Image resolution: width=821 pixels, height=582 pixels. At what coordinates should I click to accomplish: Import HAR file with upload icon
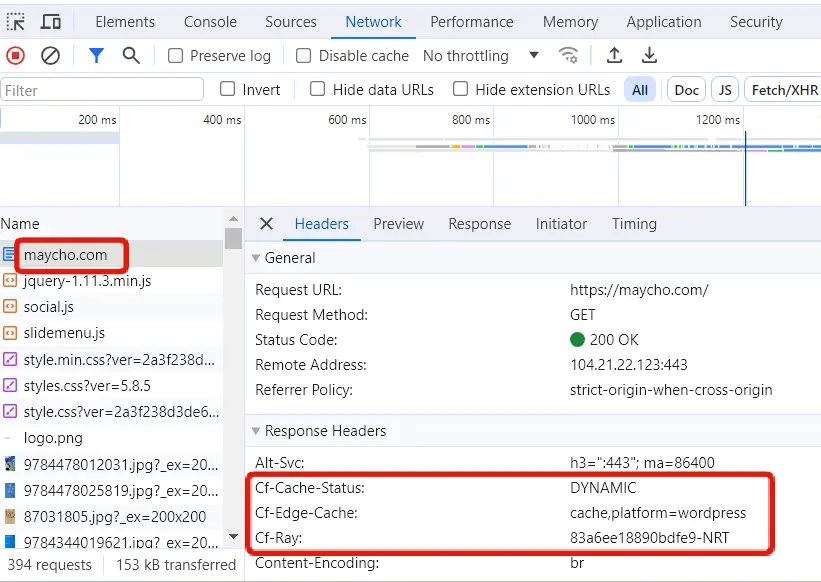tap(615, 56)
